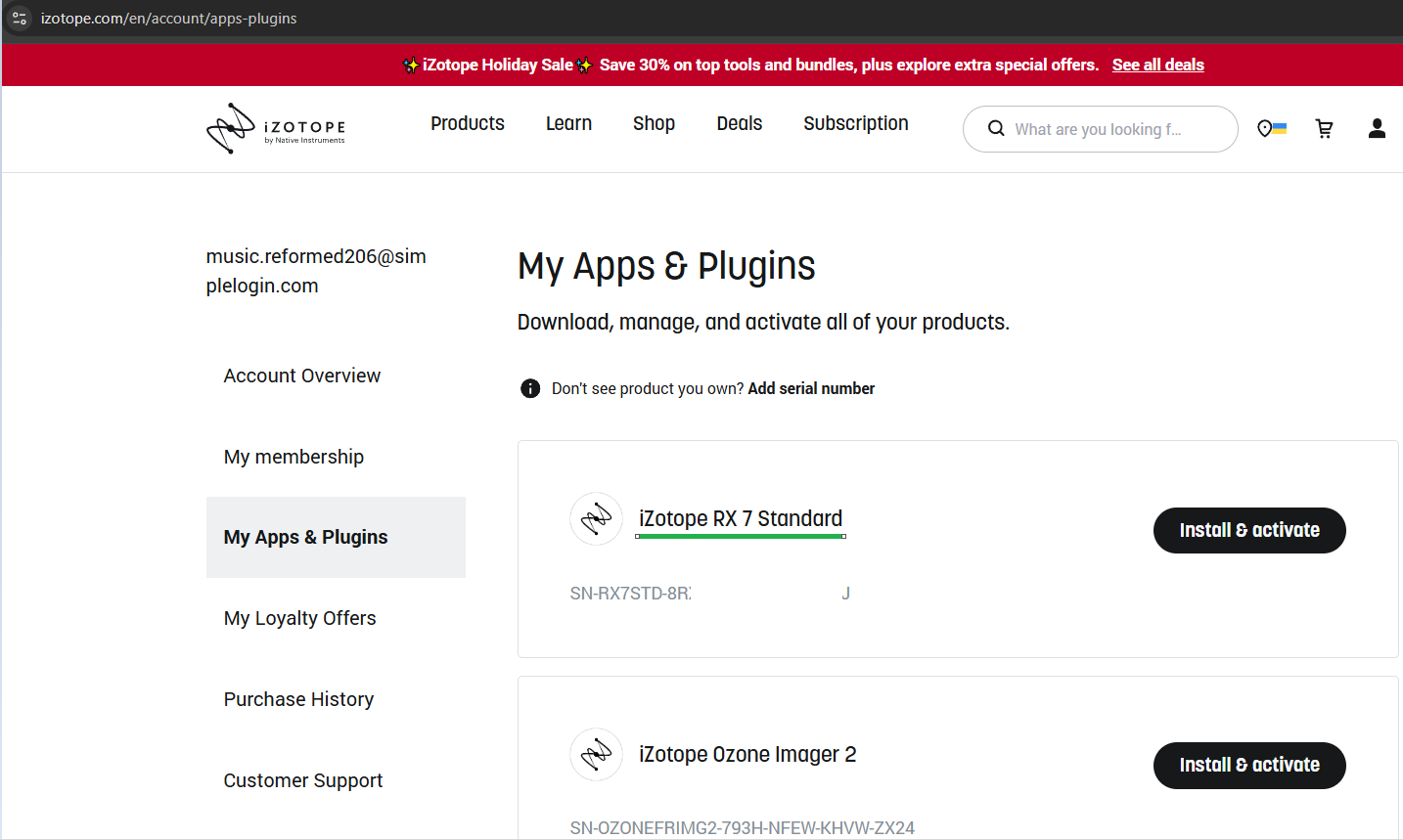The height and width of the screenshot is (840, 1403).
Task: Click the iZotope RX 7 Standard product icon
Action: click(596, 518)
